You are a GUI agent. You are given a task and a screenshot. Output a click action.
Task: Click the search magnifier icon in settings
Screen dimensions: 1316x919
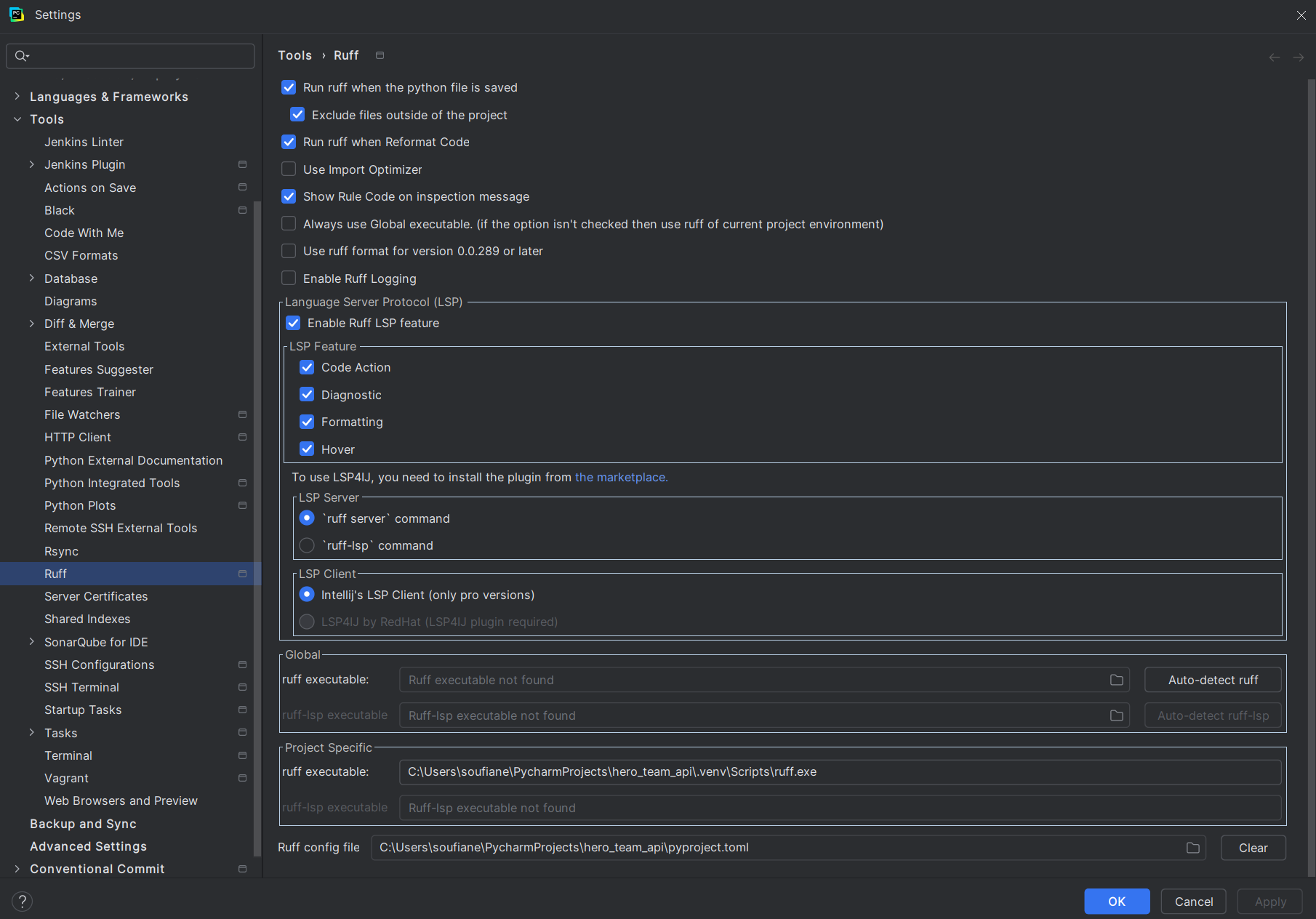pos(21,56)
